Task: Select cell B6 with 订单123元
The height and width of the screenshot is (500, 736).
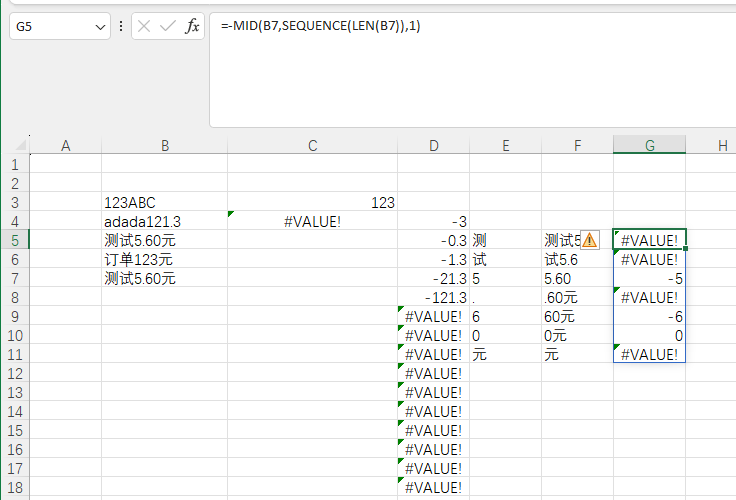Action: (x=165, y=260)
